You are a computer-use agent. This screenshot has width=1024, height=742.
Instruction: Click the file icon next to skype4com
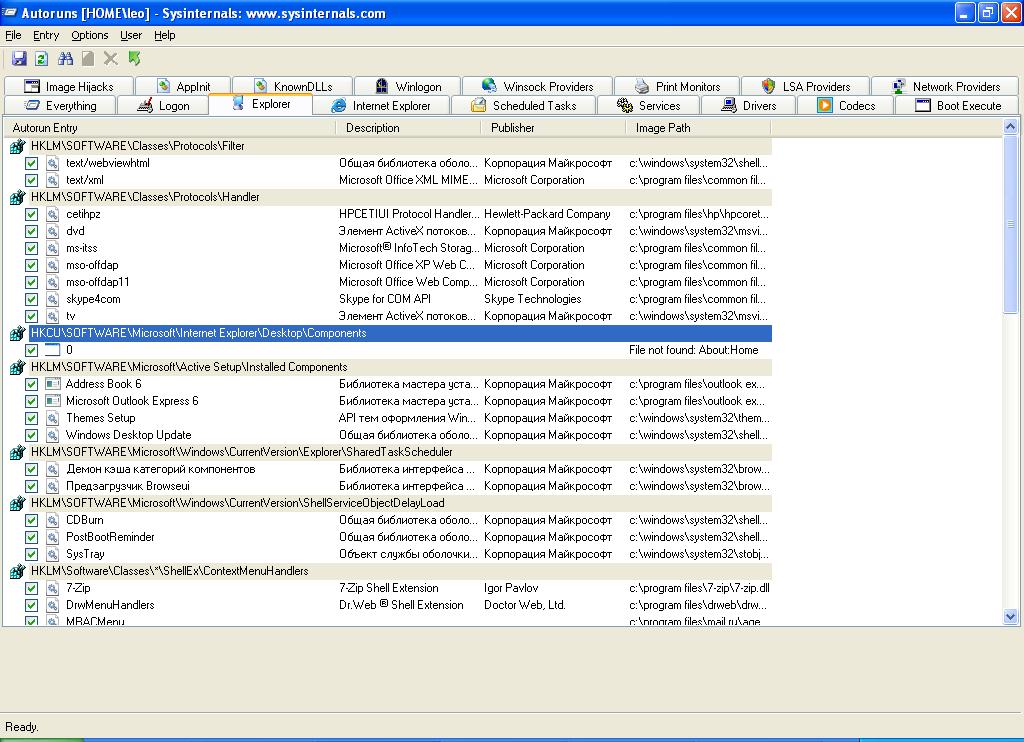coord(53,299)
